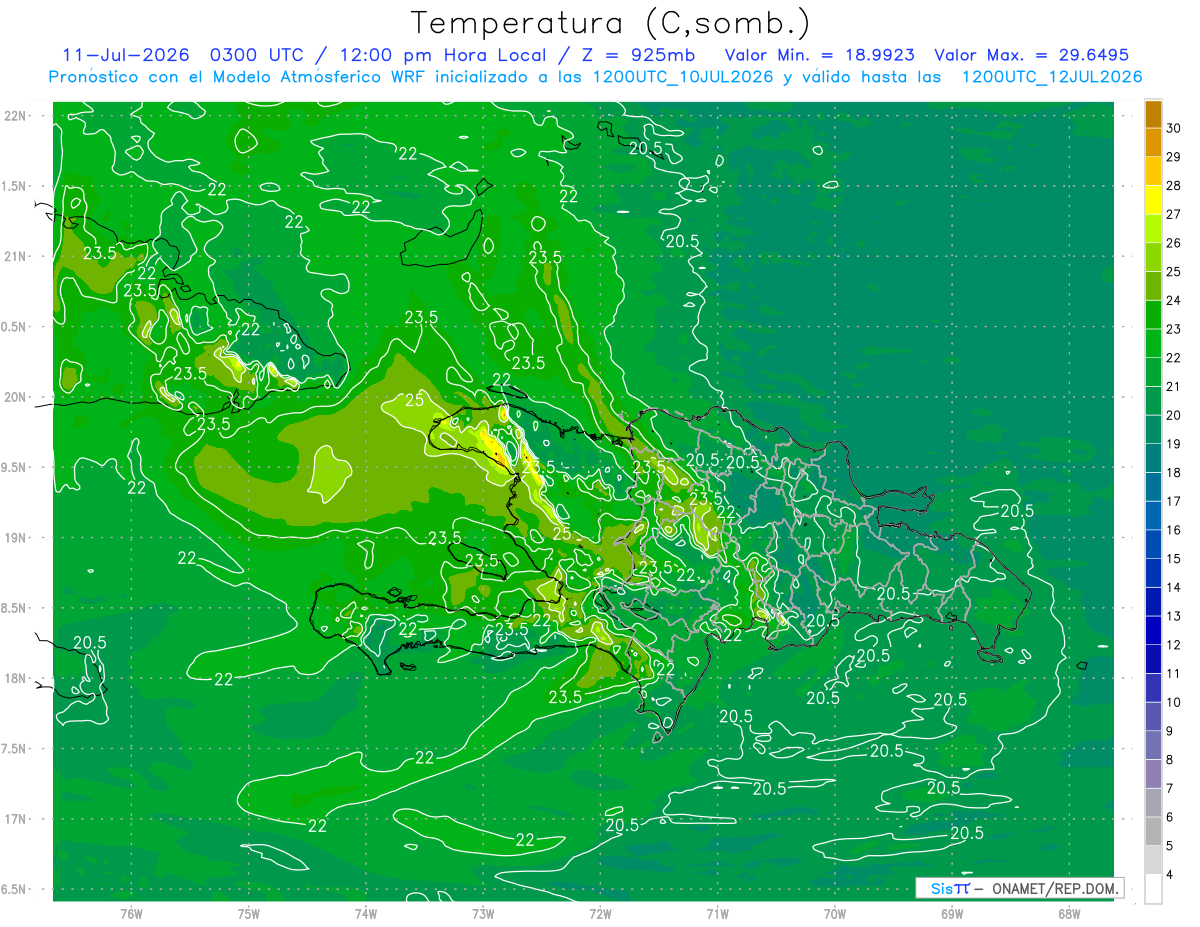Click the title "Temperatura (C,somb.)"

point(611,23)
